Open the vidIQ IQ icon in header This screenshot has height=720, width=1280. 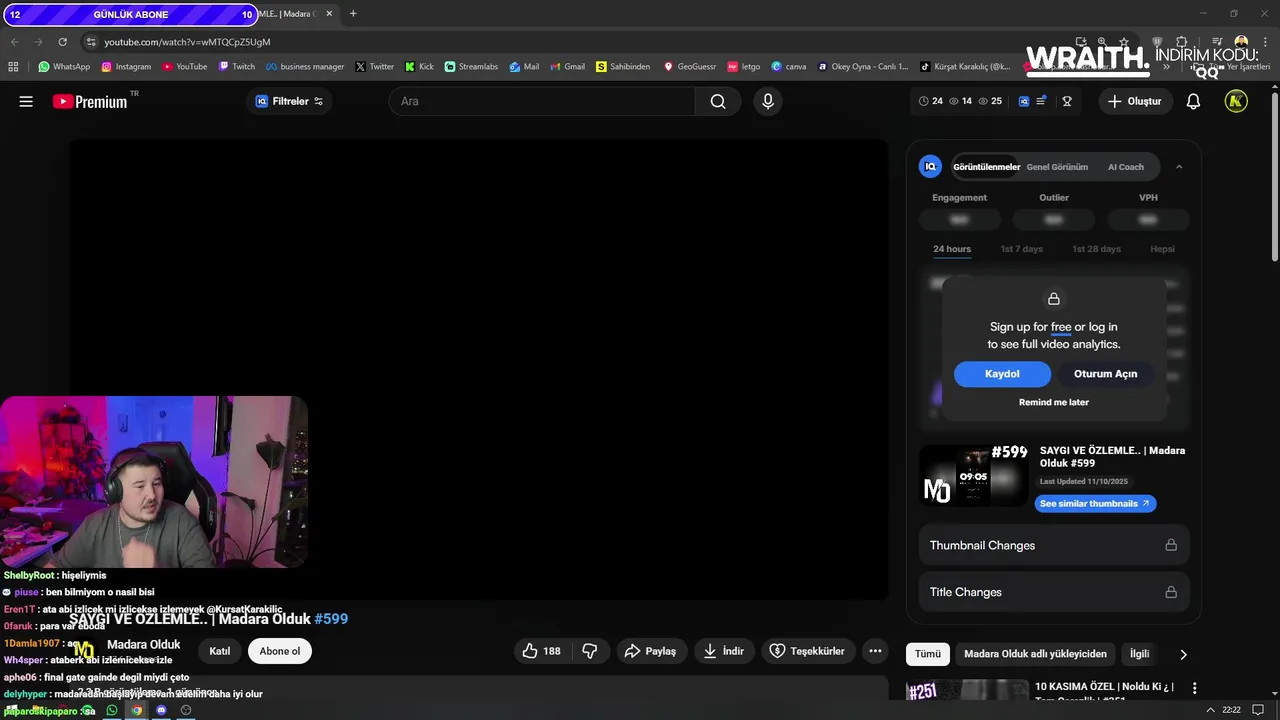point(1024,101)
